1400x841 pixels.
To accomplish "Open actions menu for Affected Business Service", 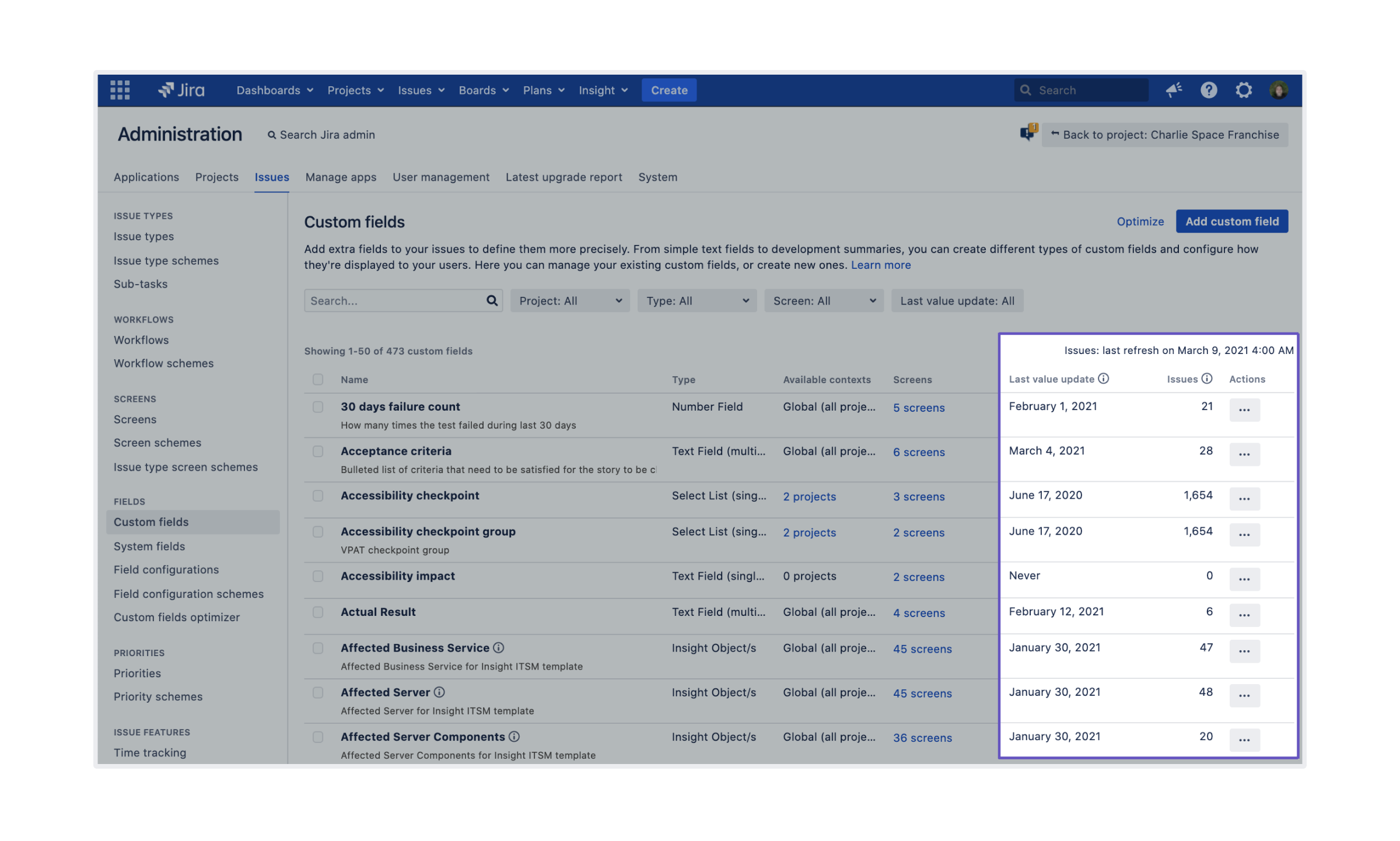I will (x=1245, y=651).
